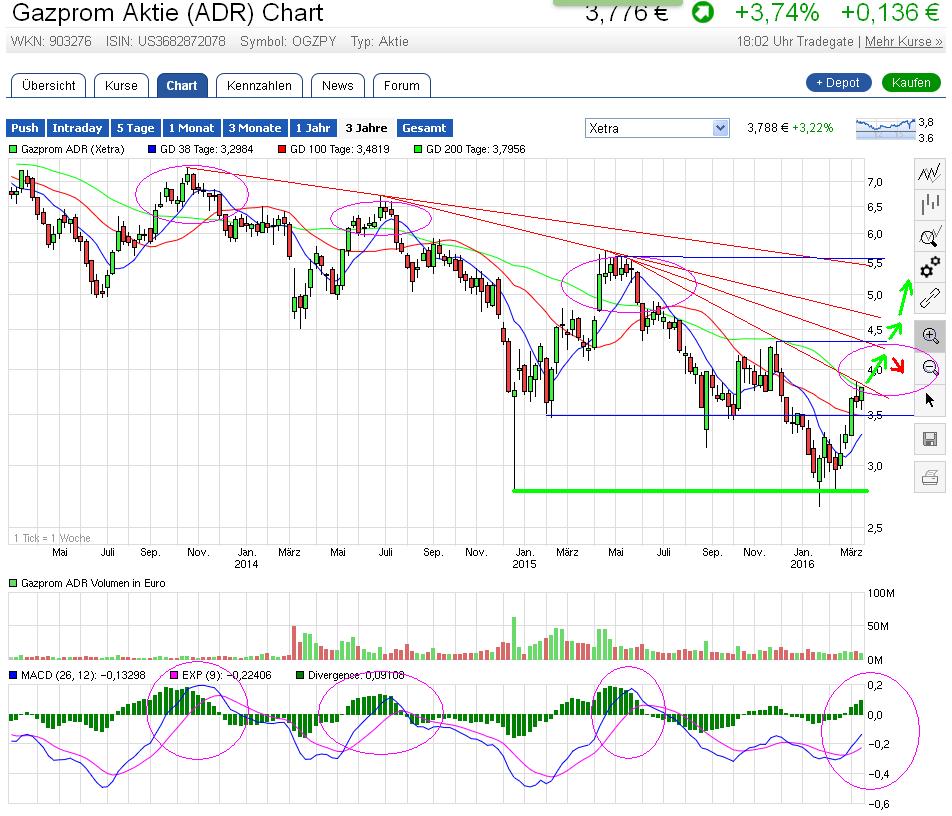Follow the Mehr Kurse link
The image size is (952, 816).
903,41
